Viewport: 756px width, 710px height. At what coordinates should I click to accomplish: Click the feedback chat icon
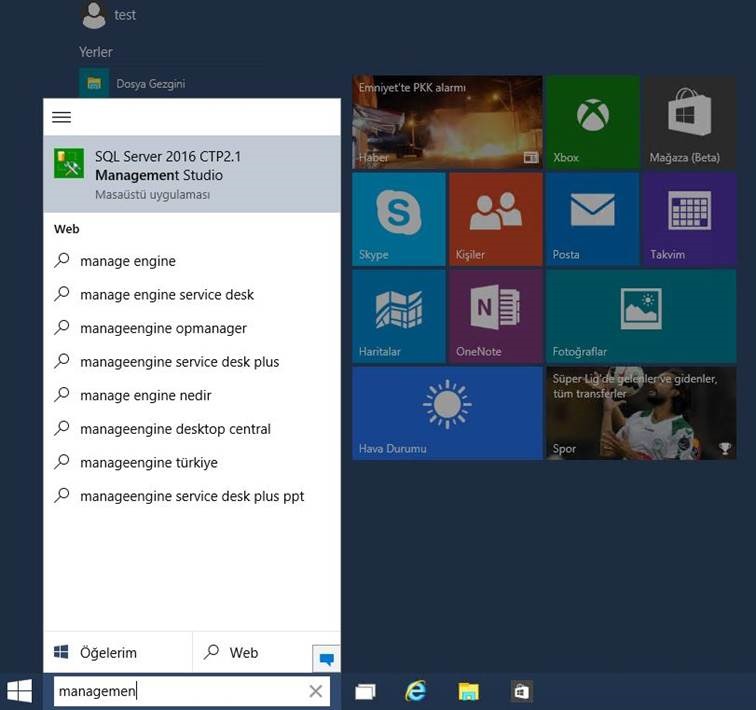tap(326, 658)
